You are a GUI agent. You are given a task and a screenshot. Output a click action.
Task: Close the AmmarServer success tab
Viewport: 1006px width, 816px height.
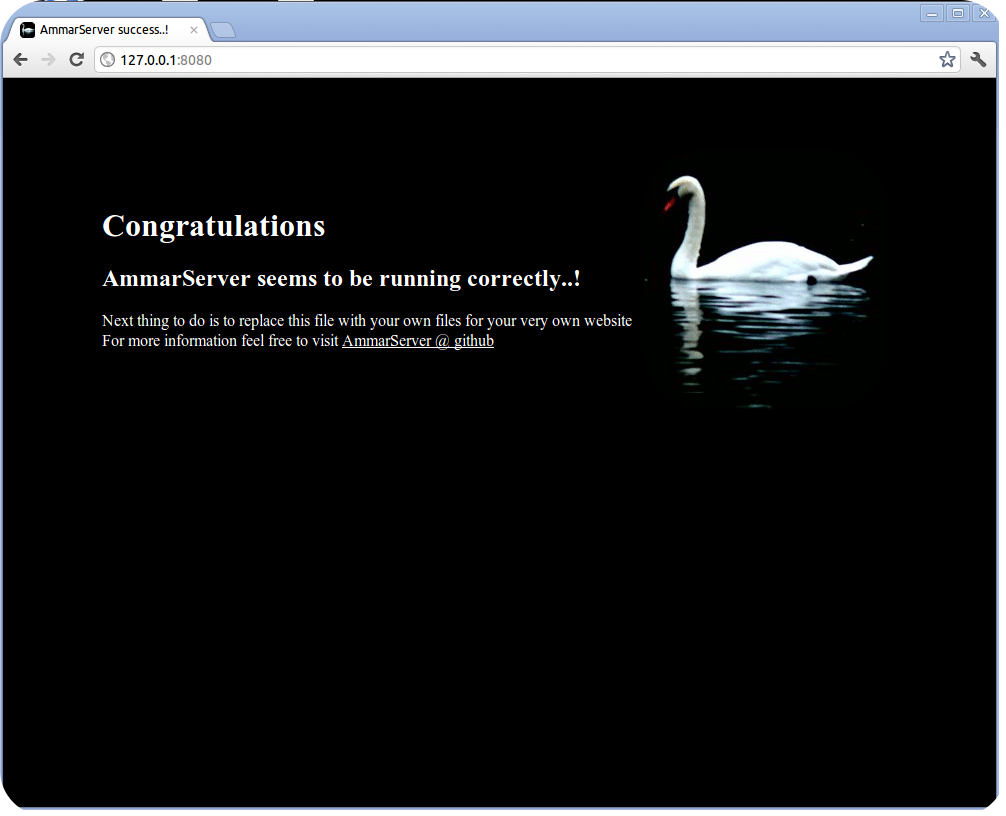coord(194,30)
